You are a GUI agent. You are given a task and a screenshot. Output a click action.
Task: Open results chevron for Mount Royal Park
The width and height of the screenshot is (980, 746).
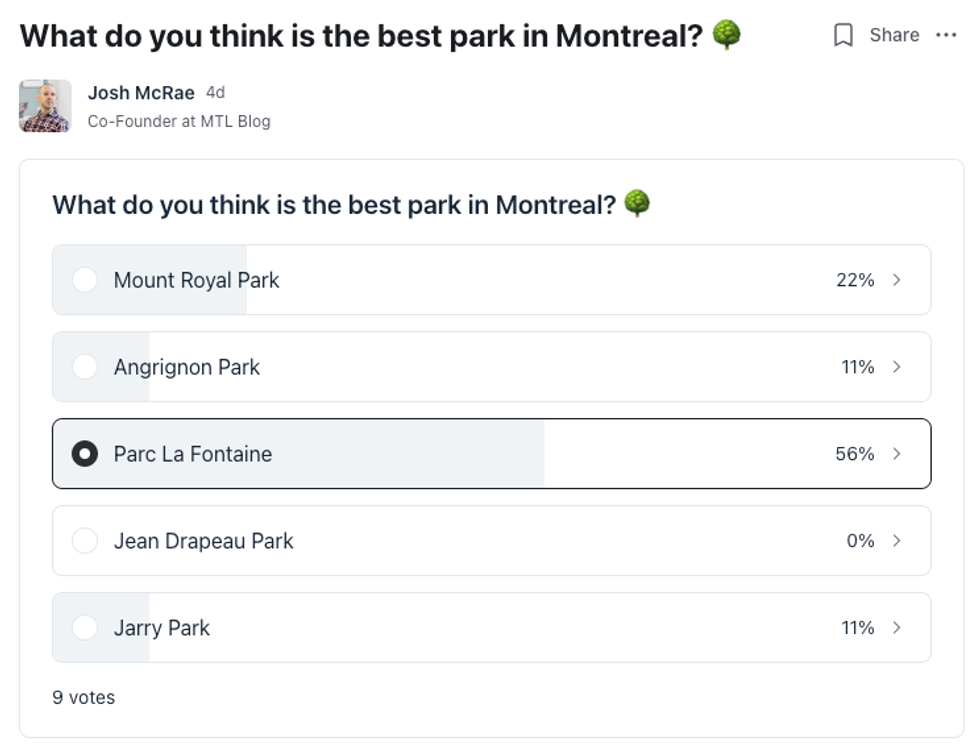click(x=895, y=280)
